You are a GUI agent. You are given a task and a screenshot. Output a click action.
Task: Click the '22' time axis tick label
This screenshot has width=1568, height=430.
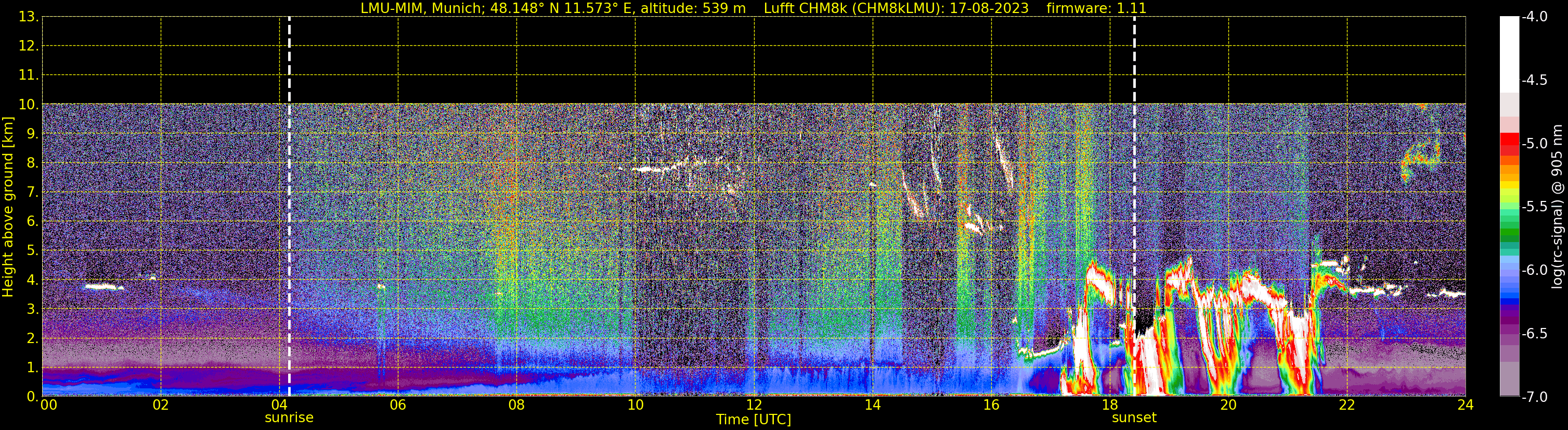click(x=1347, y=406)
